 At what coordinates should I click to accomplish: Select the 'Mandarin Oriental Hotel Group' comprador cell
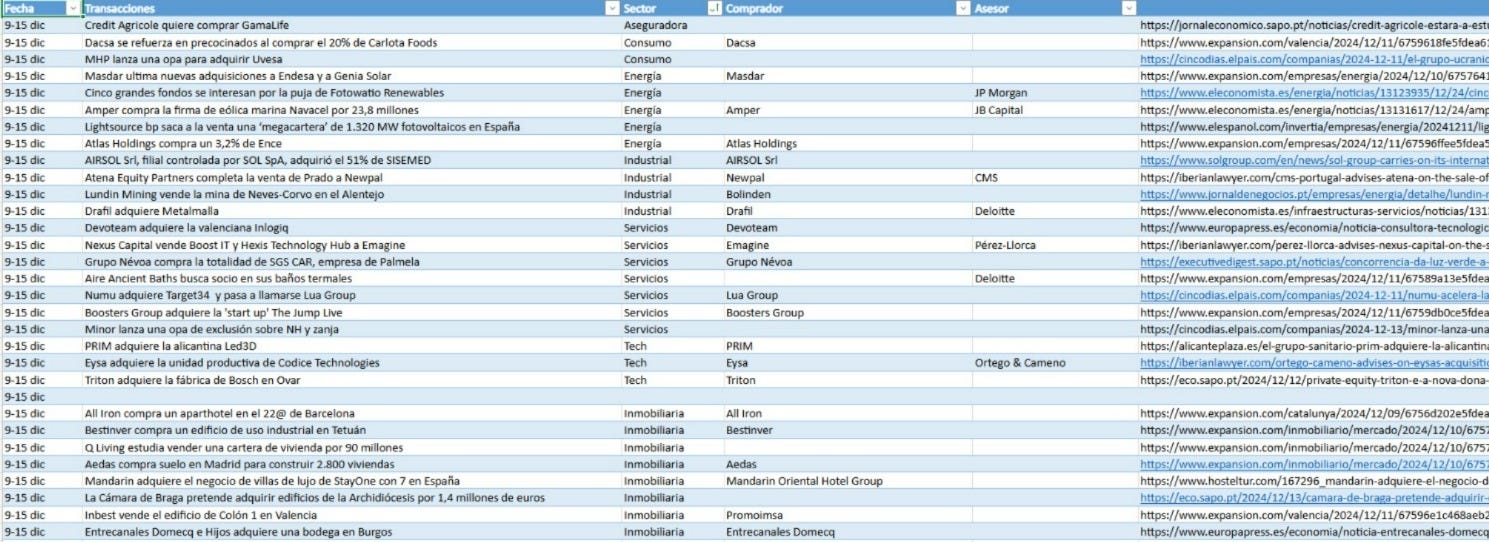click(847, 481)
